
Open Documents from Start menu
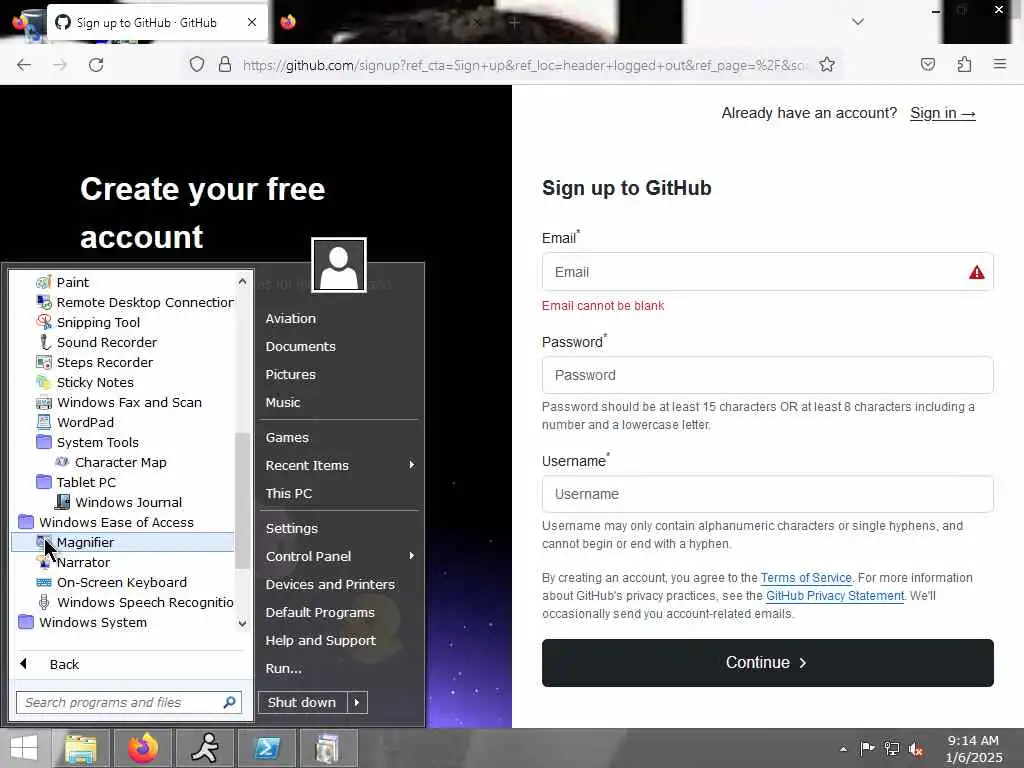pos(300,347)
